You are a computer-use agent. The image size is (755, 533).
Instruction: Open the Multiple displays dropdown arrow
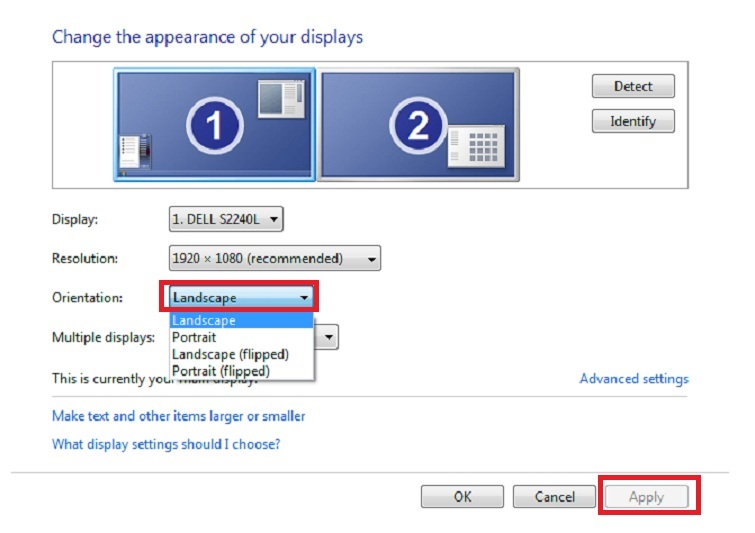[x=329, y=337]
